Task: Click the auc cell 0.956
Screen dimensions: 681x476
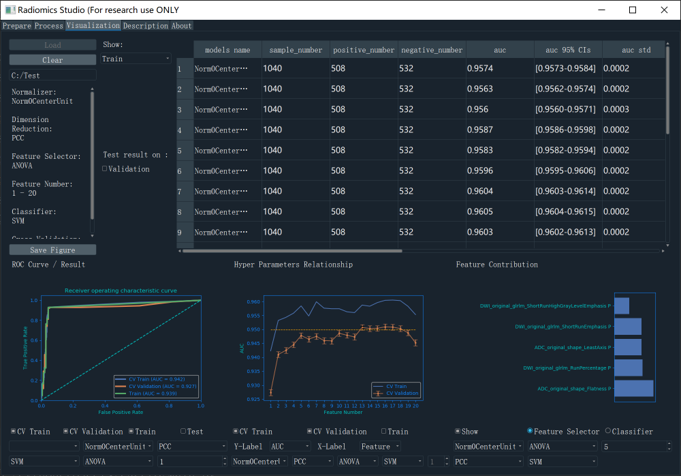Action: pos(500,109)
